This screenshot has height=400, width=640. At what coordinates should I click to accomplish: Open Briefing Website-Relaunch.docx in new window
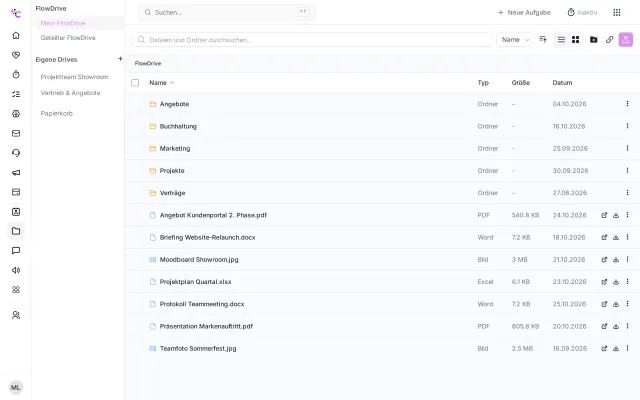604,237
